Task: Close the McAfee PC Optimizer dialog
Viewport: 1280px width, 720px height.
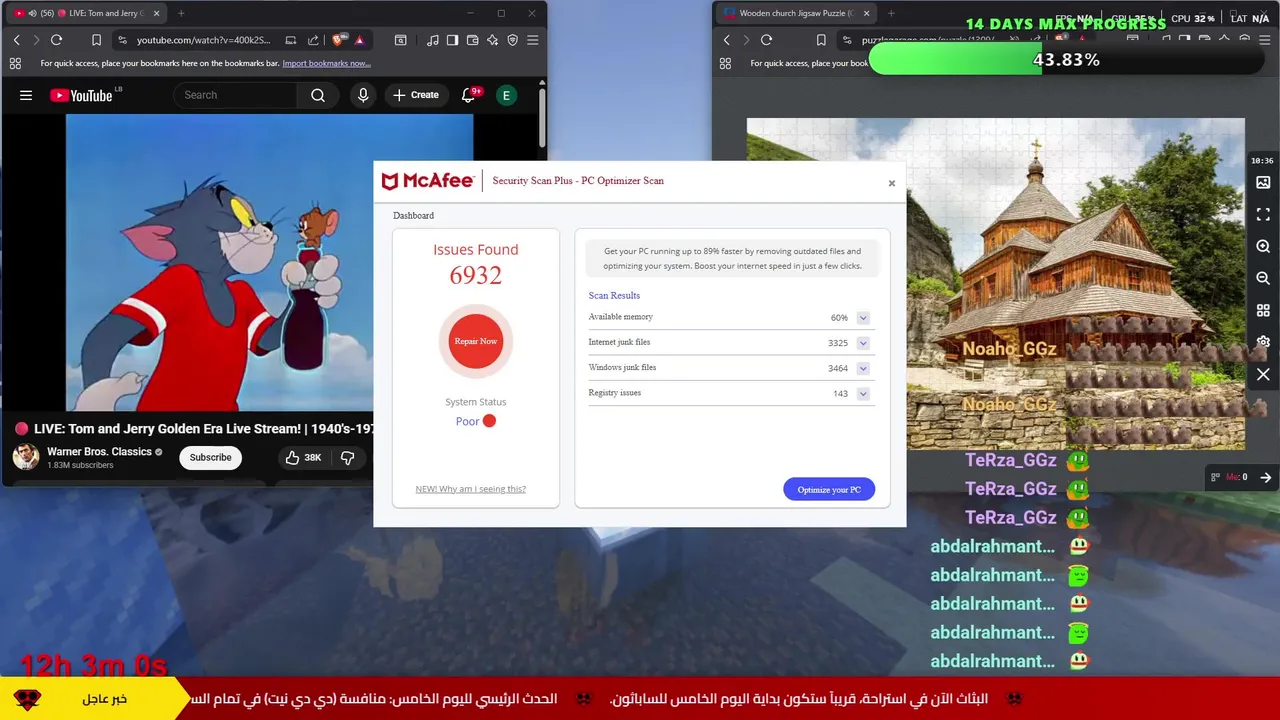Action: 892,183
